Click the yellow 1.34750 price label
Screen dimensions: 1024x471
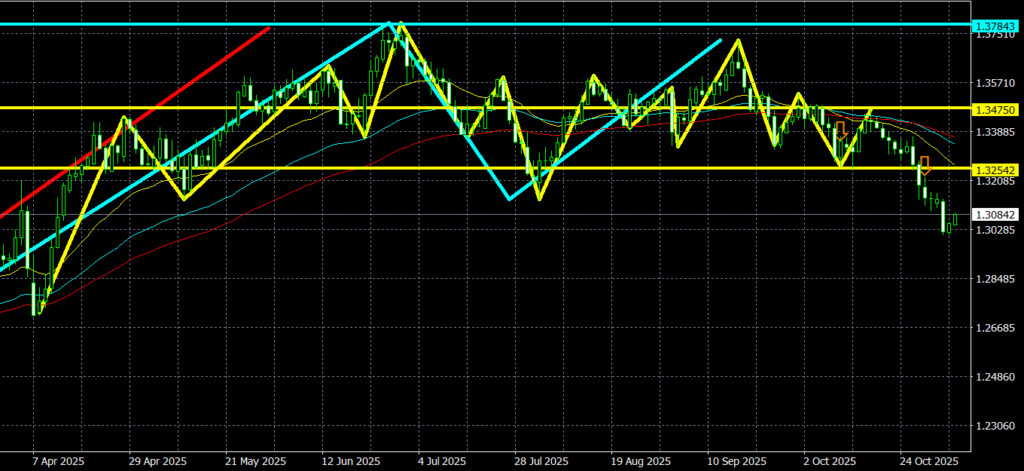click(x=993, y=107)
